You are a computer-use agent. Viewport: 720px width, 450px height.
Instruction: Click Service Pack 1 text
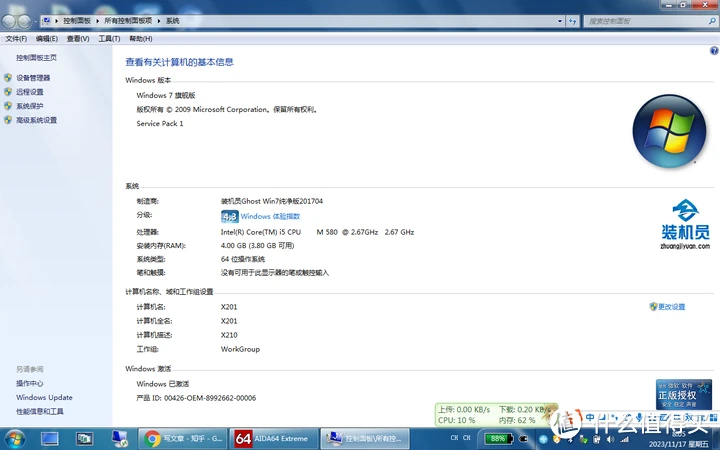160,123
